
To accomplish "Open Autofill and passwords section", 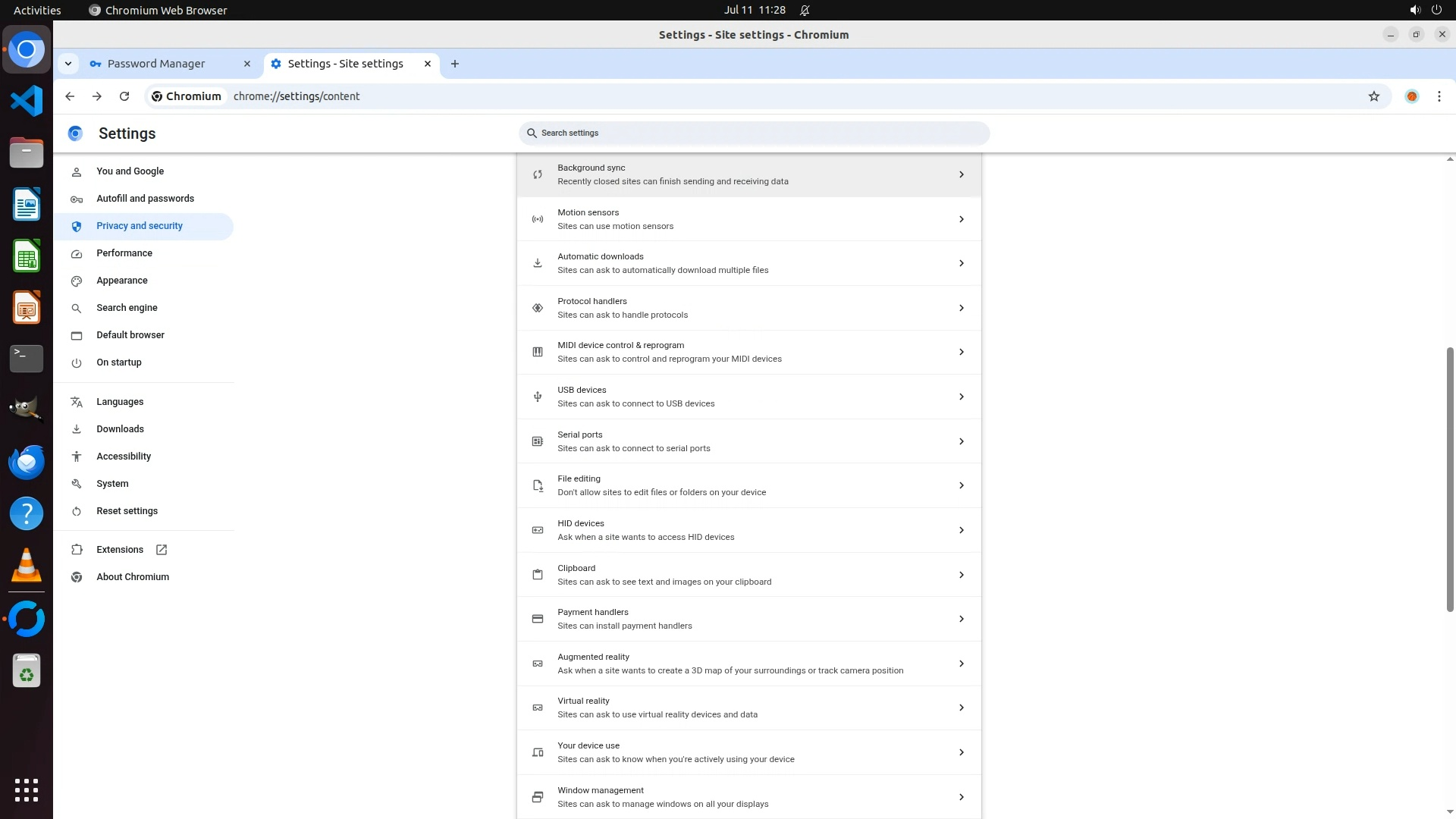I will 145,199.
